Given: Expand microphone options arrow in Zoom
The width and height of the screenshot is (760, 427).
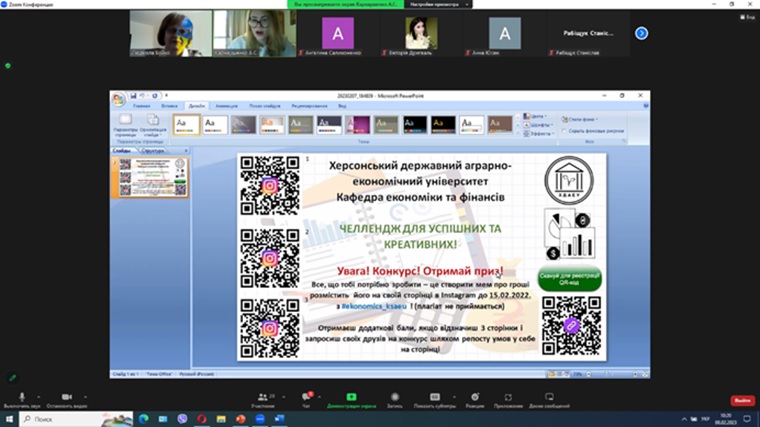Looking at the screenshot, I should (x=39, y=397).
